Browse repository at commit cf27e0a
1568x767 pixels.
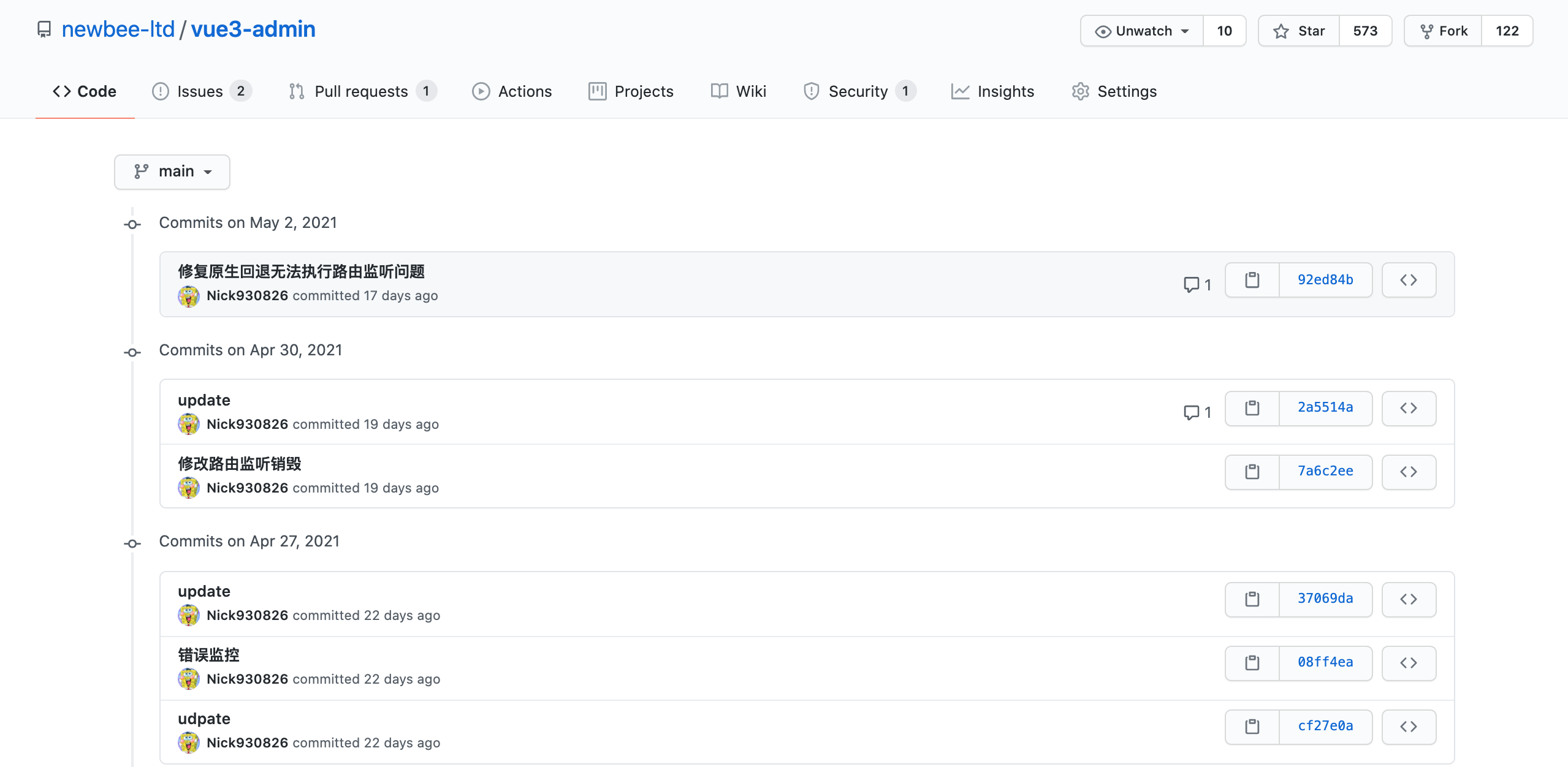1409,727
